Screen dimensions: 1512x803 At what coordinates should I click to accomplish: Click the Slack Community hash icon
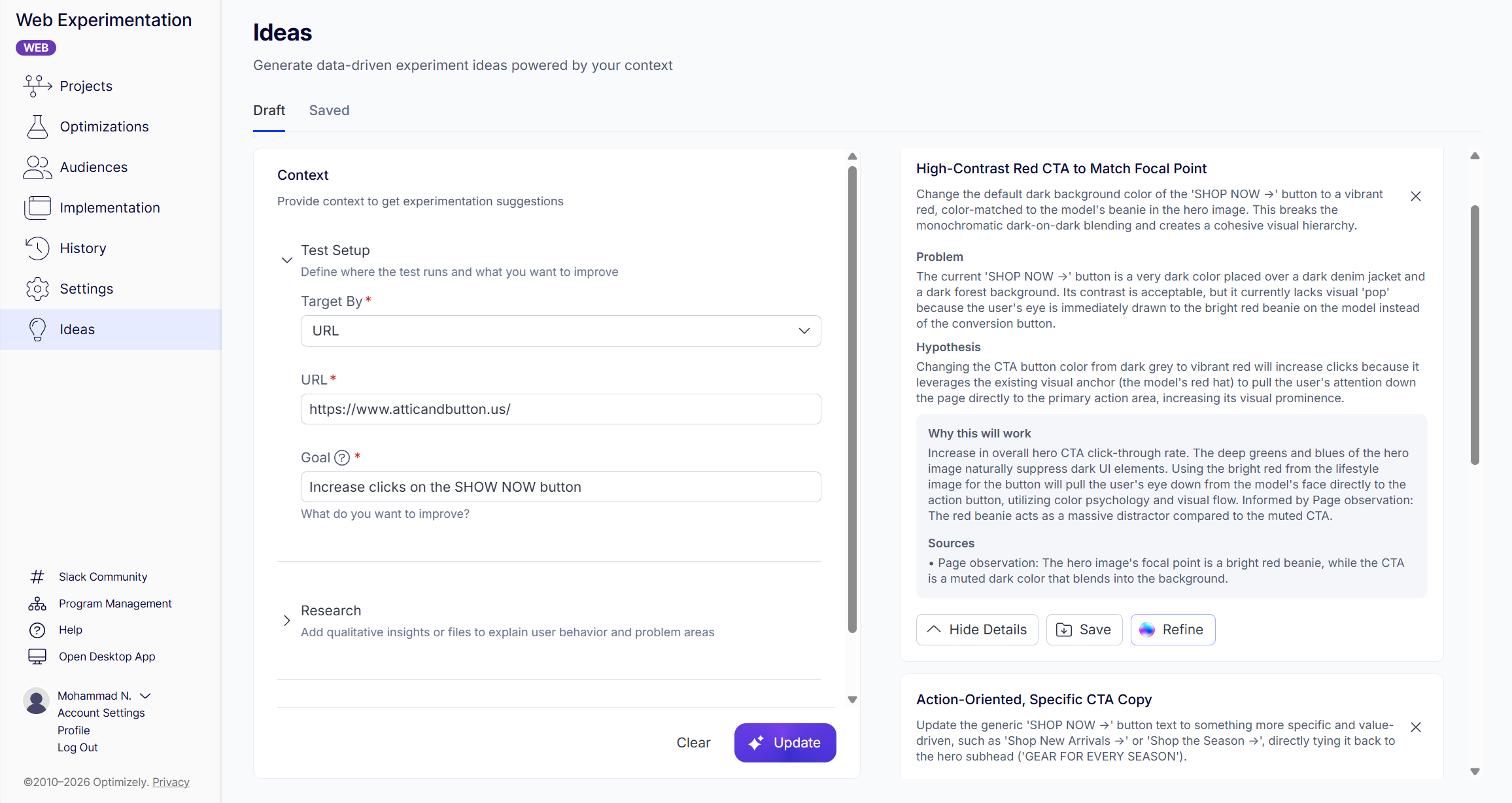pos(37,577)
